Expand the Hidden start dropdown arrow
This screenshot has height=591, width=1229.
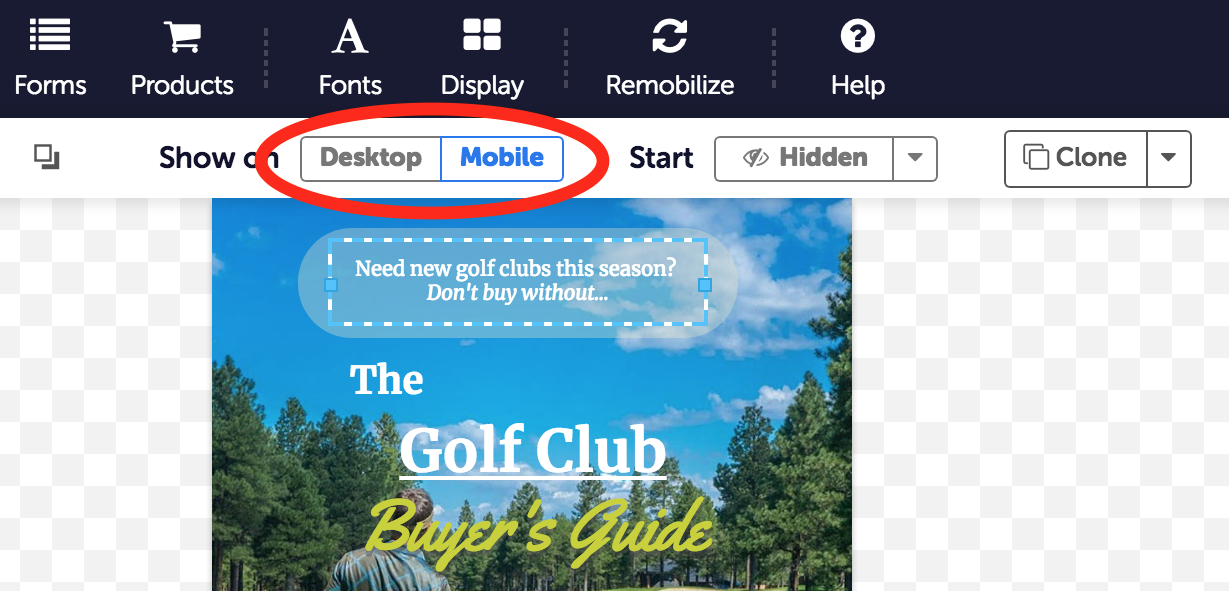pyautogui.click(x=914, y=158)
